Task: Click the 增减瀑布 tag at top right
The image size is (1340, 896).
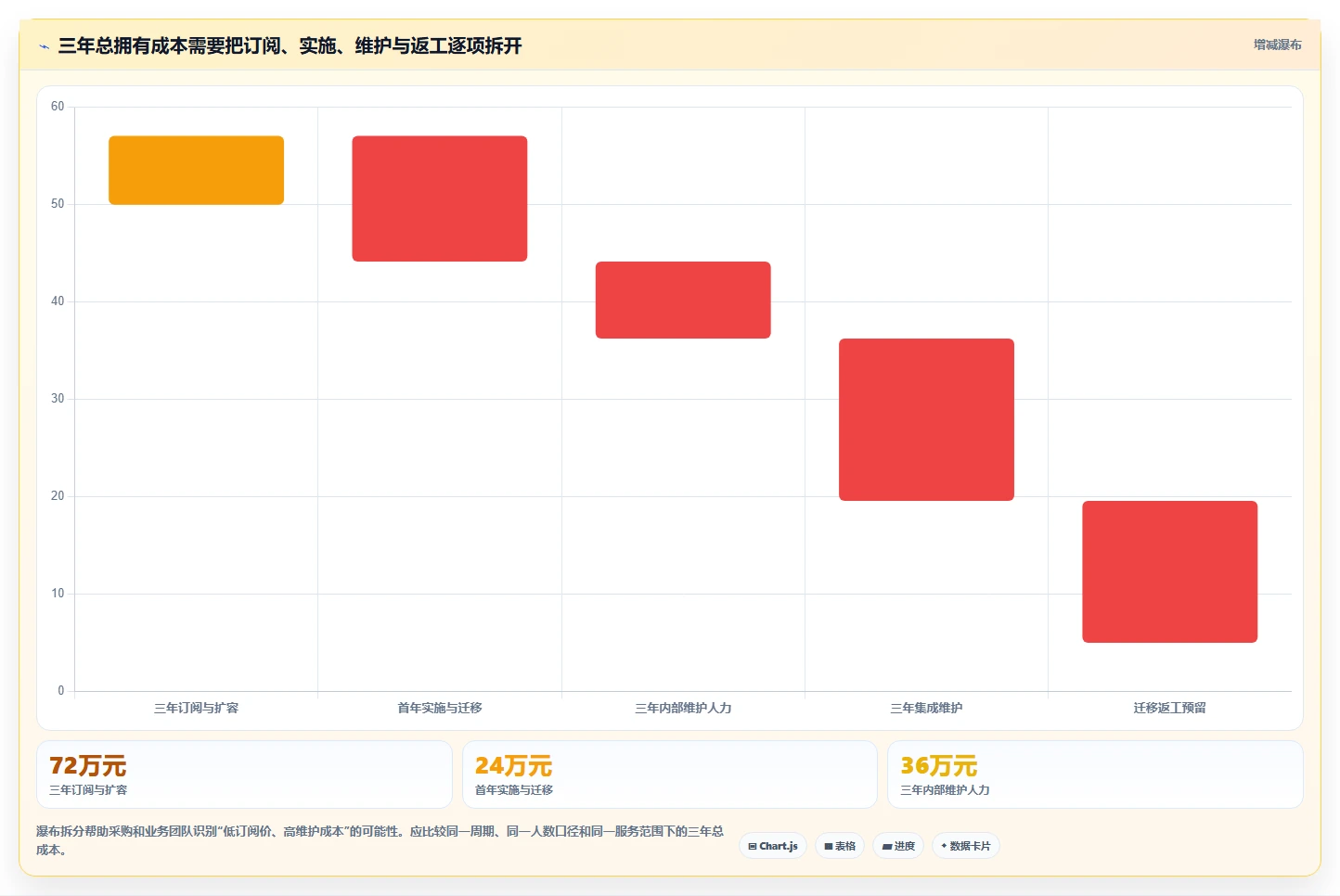Action: point(1277,45)
